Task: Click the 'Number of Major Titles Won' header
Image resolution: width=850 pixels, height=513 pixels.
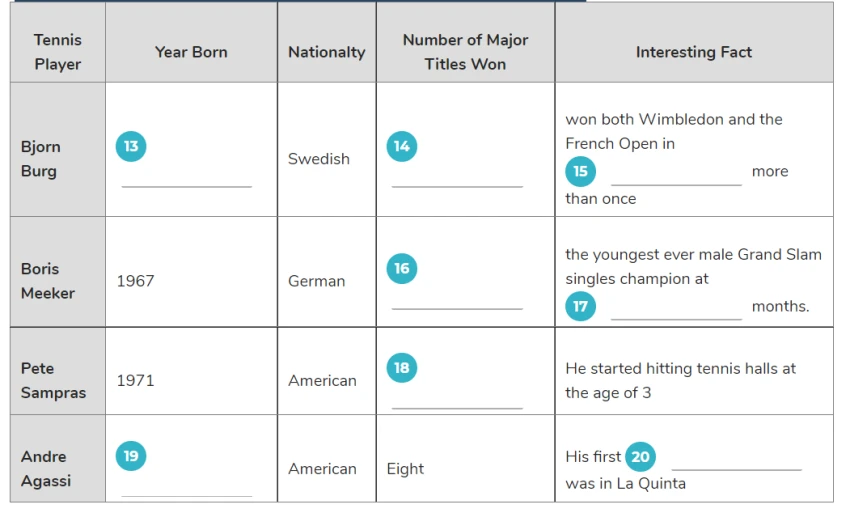Action: [x=465, y=52]
